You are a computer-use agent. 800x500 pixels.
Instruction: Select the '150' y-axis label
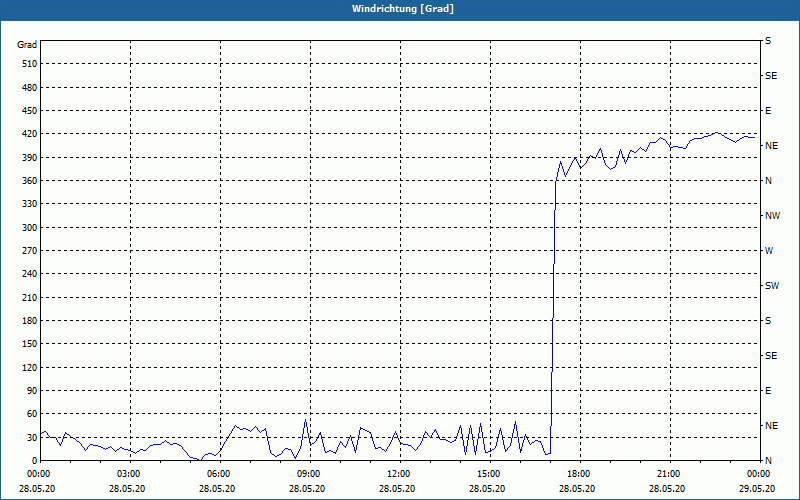(30, 344)
